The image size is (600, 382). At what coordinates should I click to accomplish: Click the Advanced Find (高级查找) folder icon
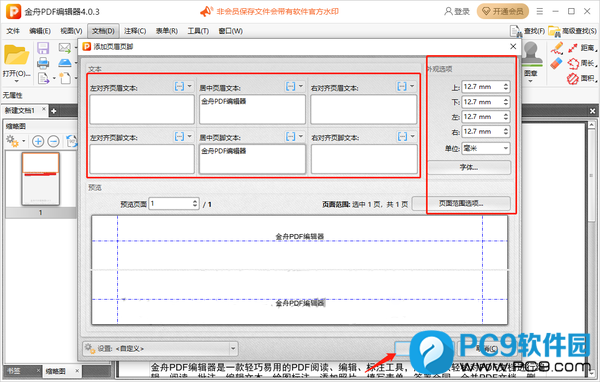click(x=554, y=31)
